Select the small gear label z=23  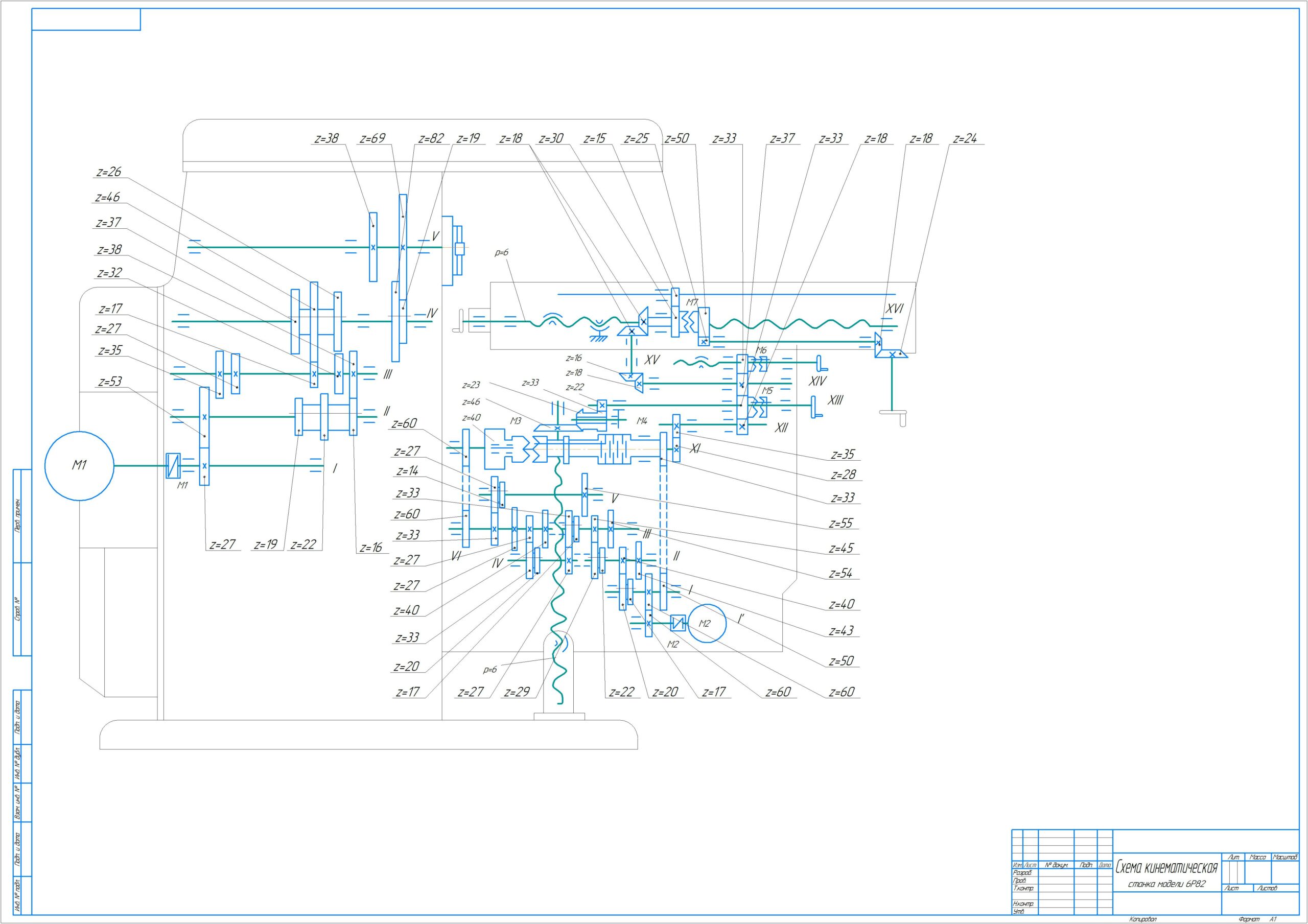(471, 385)
